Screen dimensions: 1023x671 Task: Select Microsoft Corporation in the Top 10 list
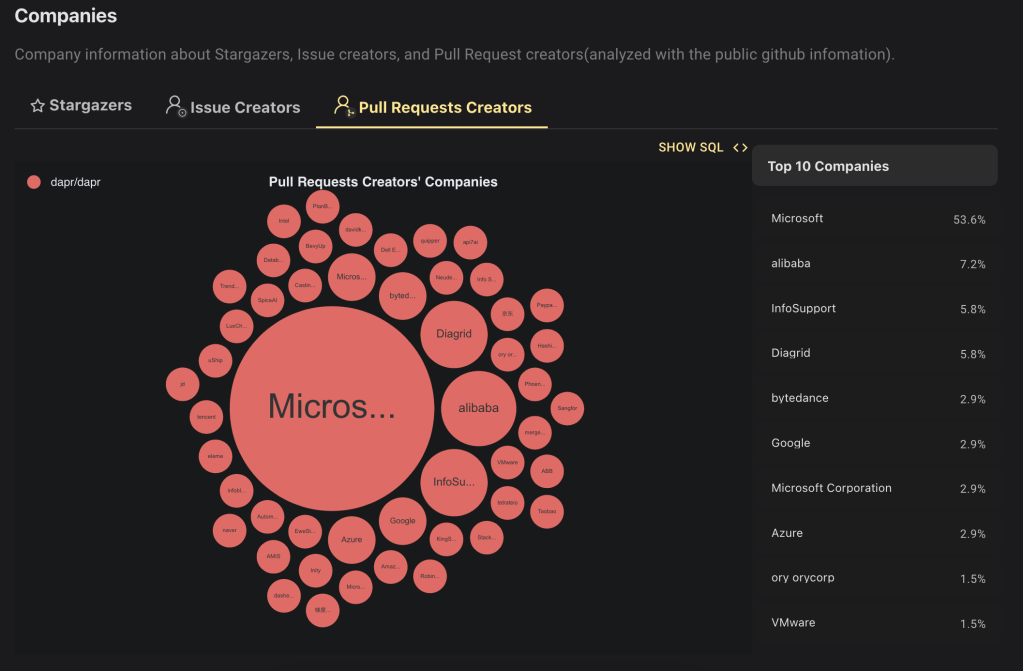point(831,488)
